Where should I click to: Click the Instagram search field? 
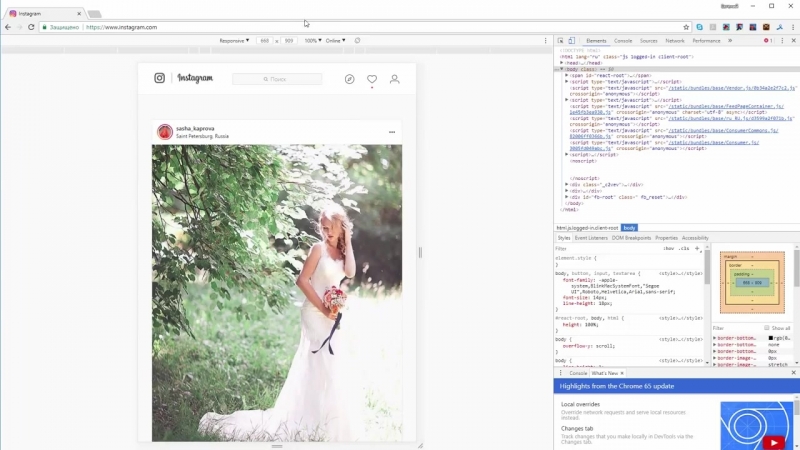pos(277,79)
